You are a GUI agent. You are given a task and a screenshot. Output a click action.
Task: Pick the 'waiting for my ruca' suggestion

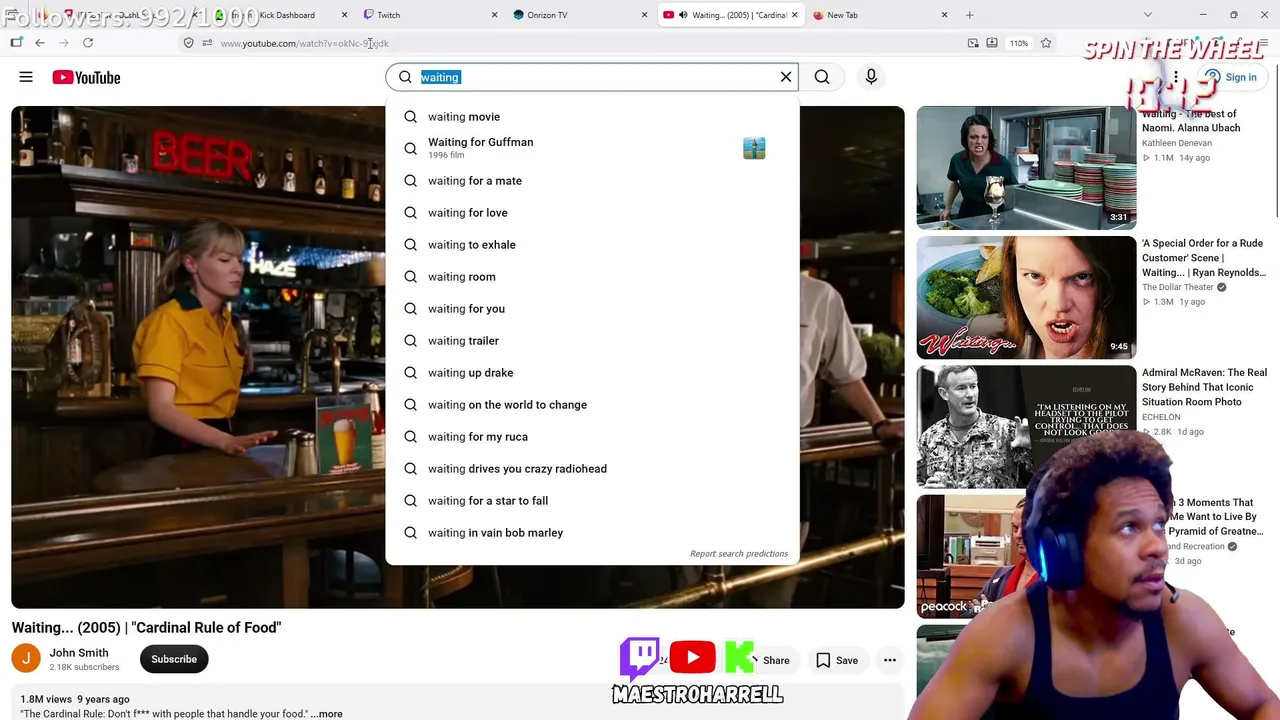click(x=592, y=437)
